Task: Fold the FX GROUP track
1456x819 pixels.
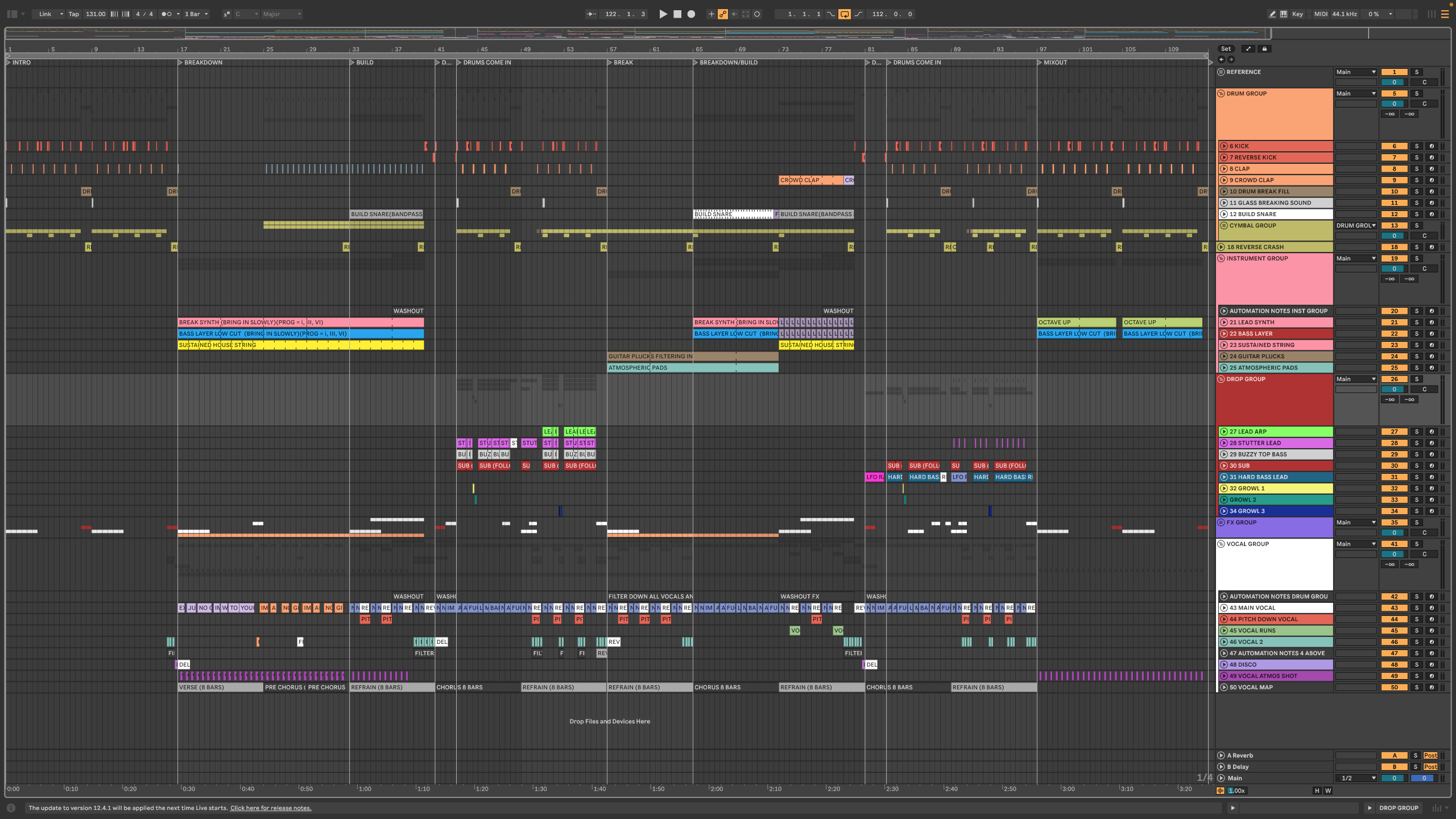Action: click(1221, 522)
